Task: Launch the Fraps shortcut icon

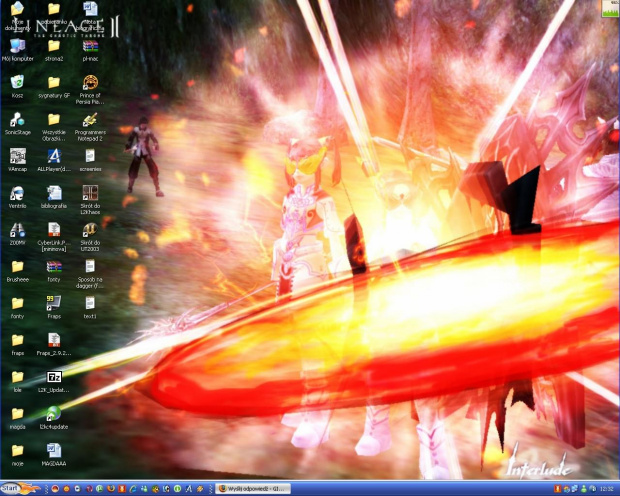Action: click(x=54, y=302)
